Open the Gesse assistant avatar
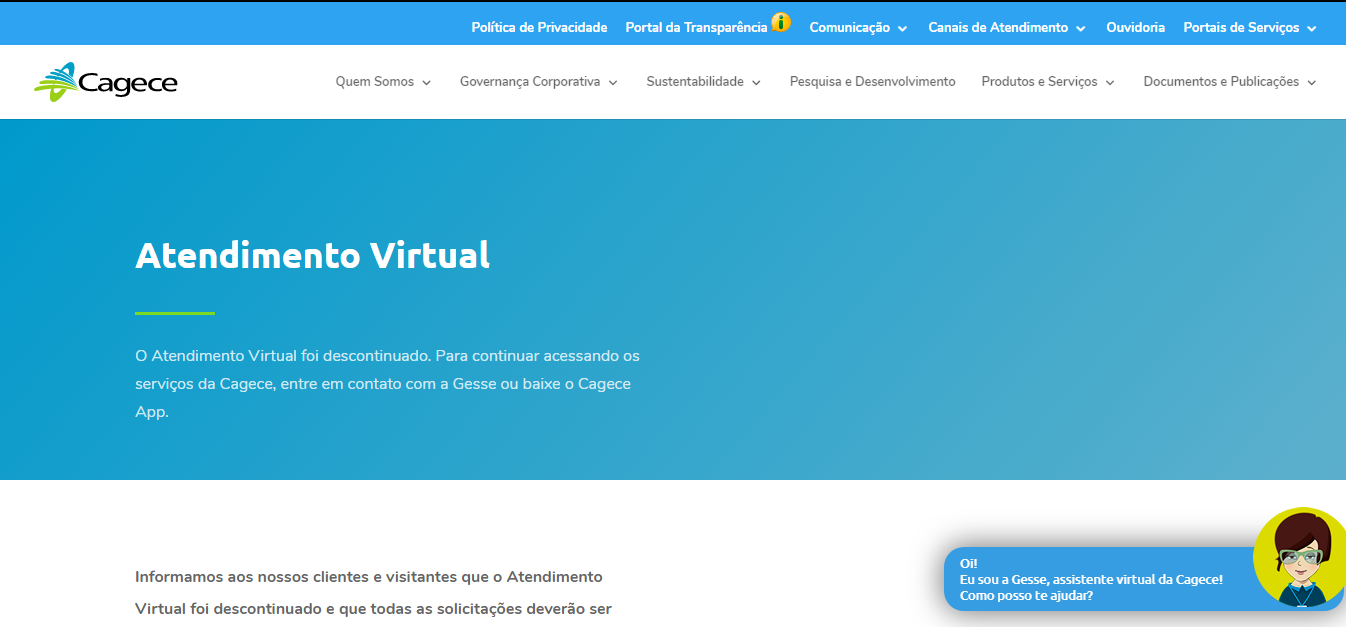 [x=1299, y=558]
